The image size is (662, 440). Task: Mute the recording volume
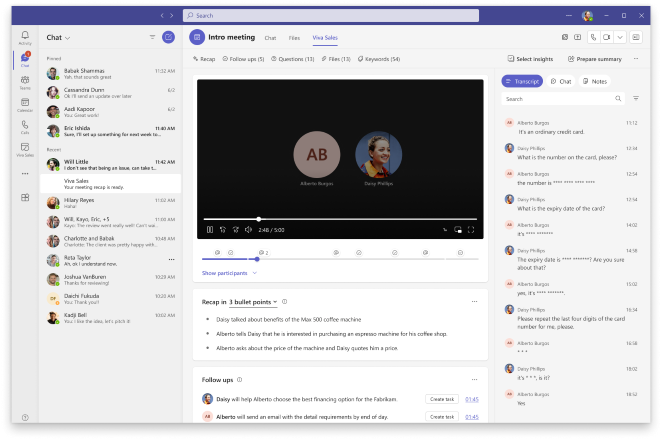[x=248, y=229]
